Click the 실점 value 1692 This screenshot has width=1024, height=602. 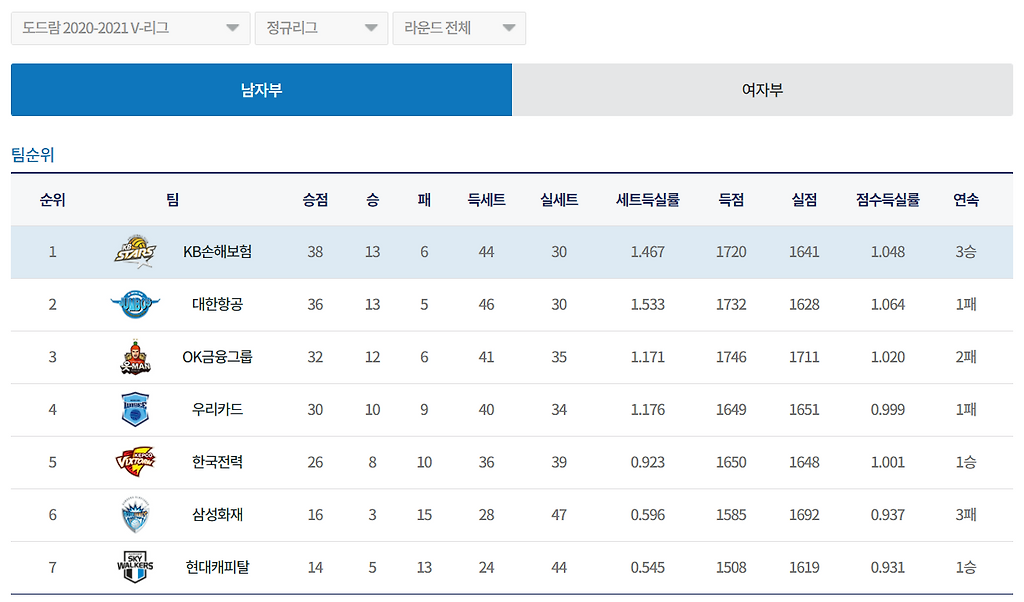[805, 515]
